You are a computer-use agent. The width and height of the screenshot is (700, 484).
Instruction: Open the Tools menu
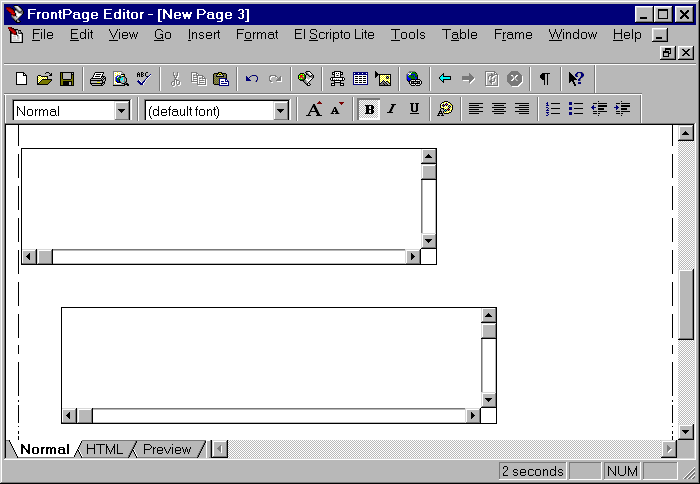[x=408, y=34]
